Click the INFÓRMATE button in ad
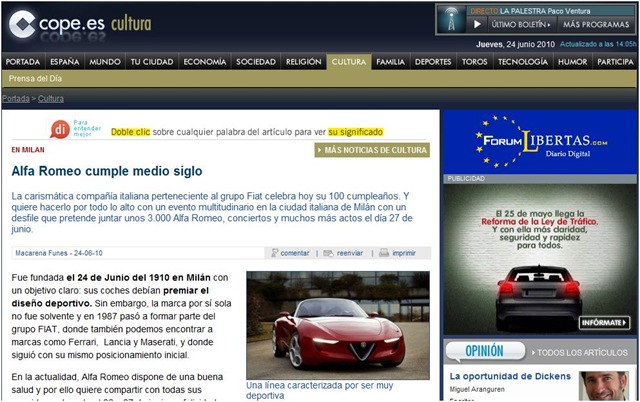 [604, 323]
